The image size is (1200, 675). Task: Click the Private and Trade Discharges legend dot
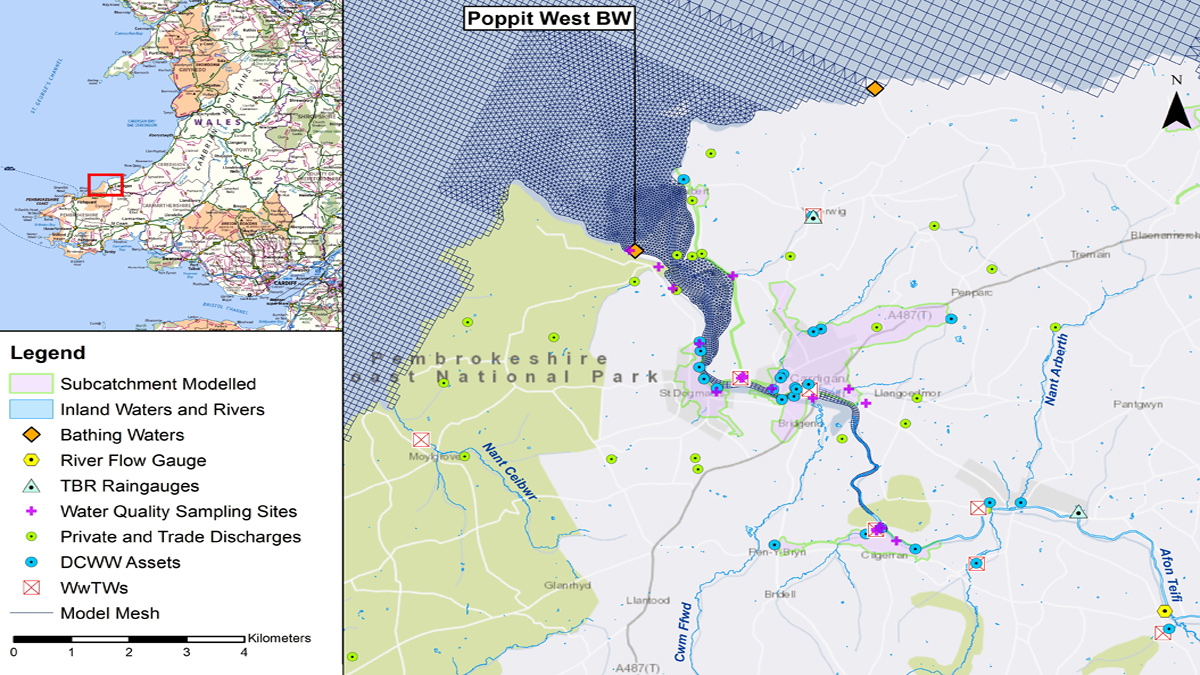(x=32, y=537)
